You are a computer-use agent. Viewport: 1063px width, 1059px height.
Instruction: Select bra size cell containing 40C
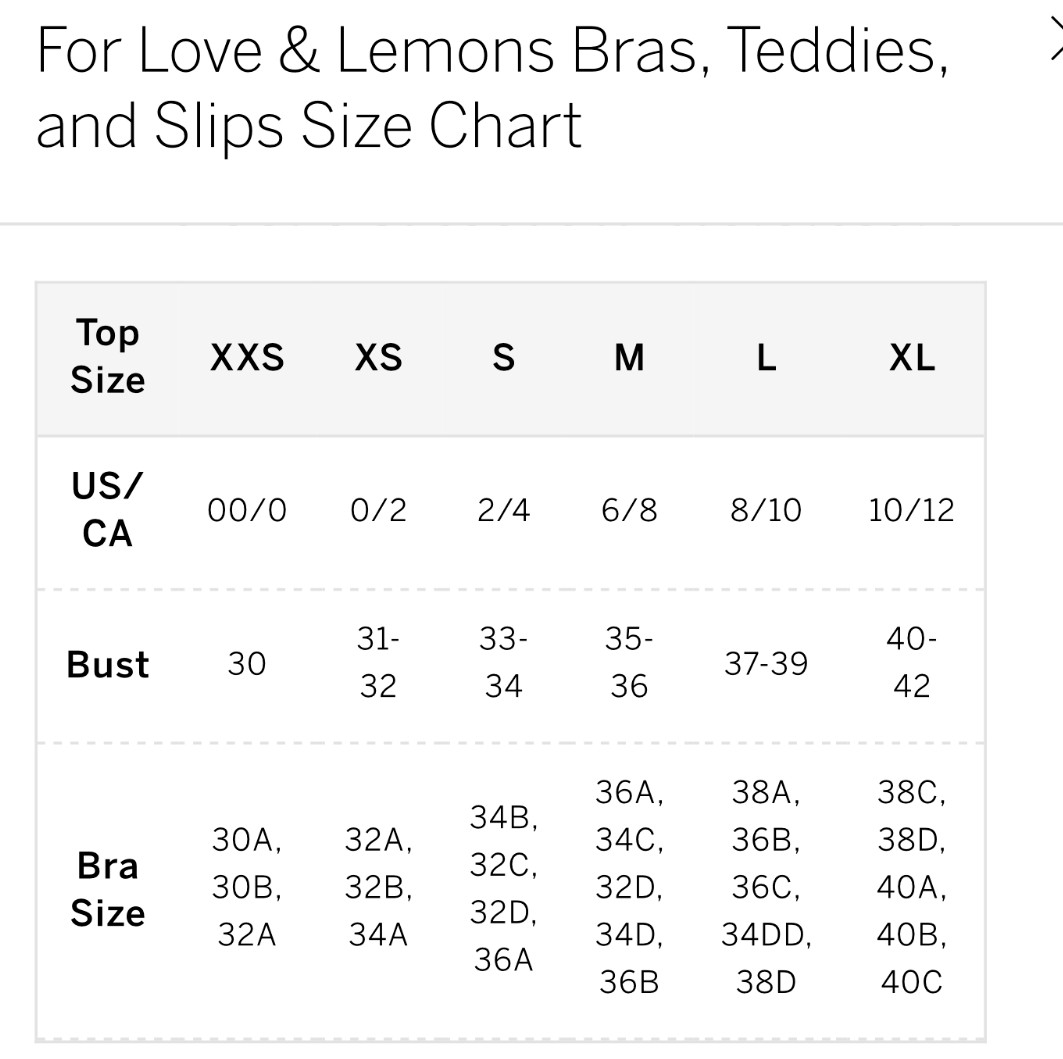pos(912,888)
